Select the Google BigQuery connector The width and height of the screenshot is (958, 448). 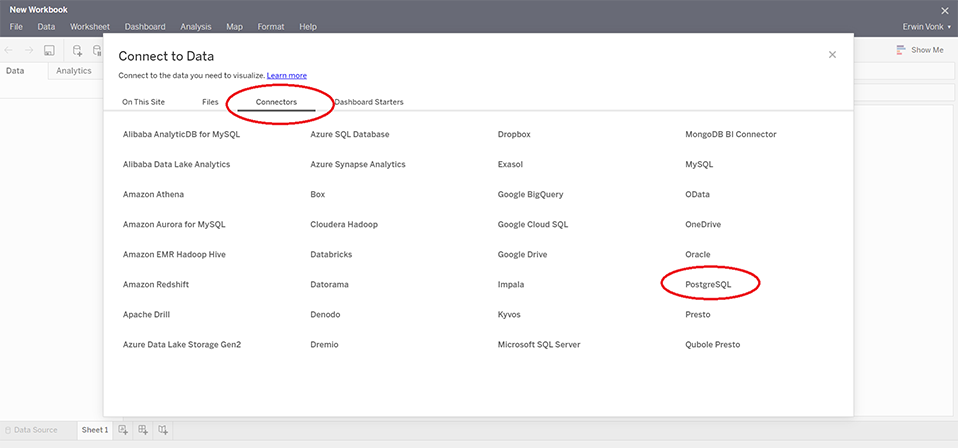tap(531, 195)
